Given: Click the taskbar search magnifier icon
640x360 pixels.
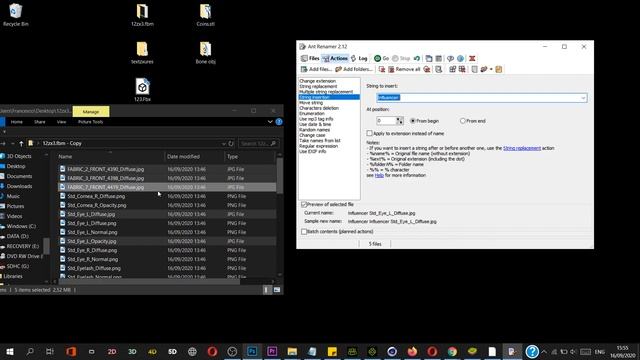Looking at the screenshot, I should pos(30,351).
